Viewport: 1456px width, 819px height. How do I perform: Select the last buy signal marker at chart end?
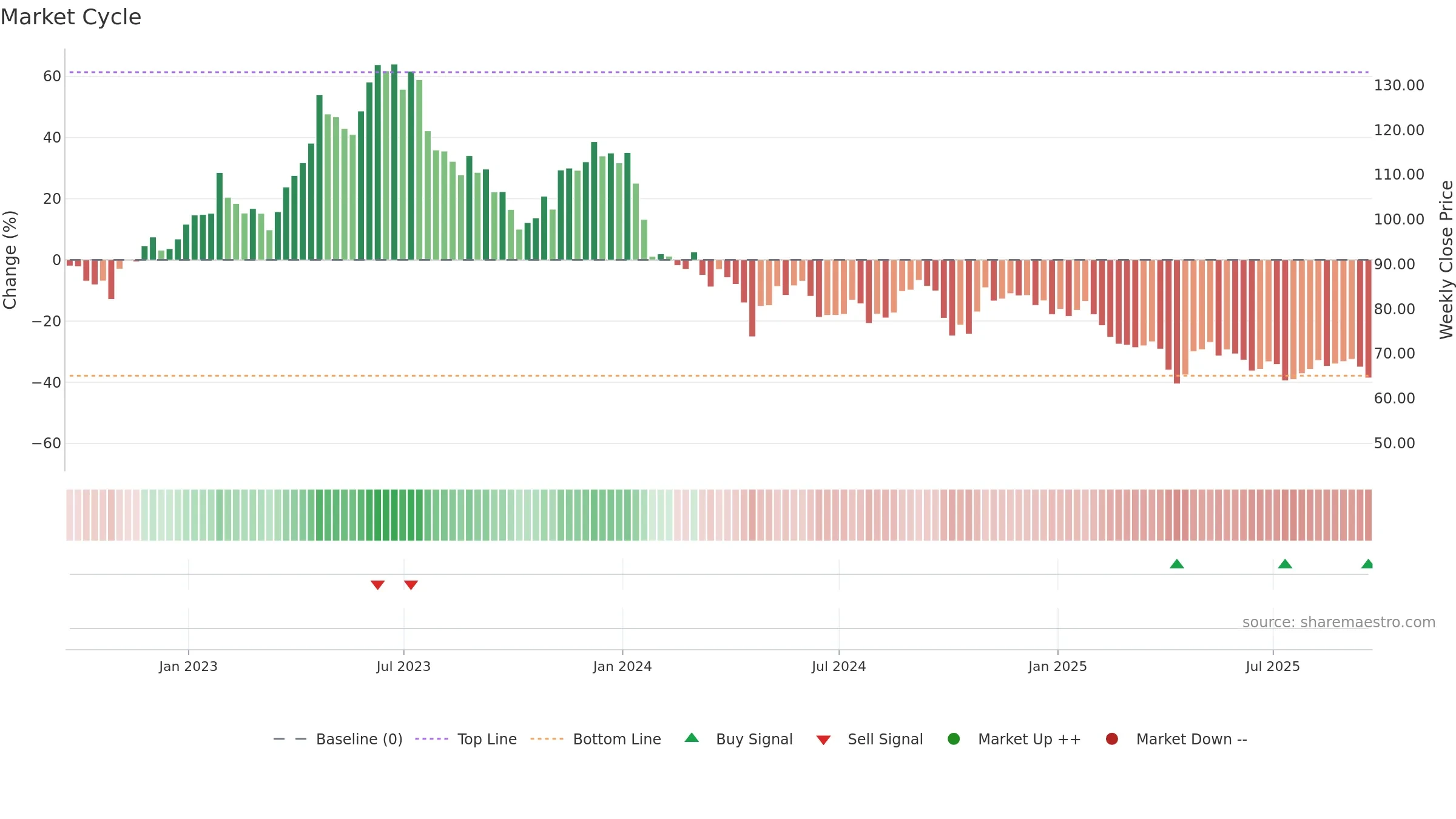tap(1367, 564)
